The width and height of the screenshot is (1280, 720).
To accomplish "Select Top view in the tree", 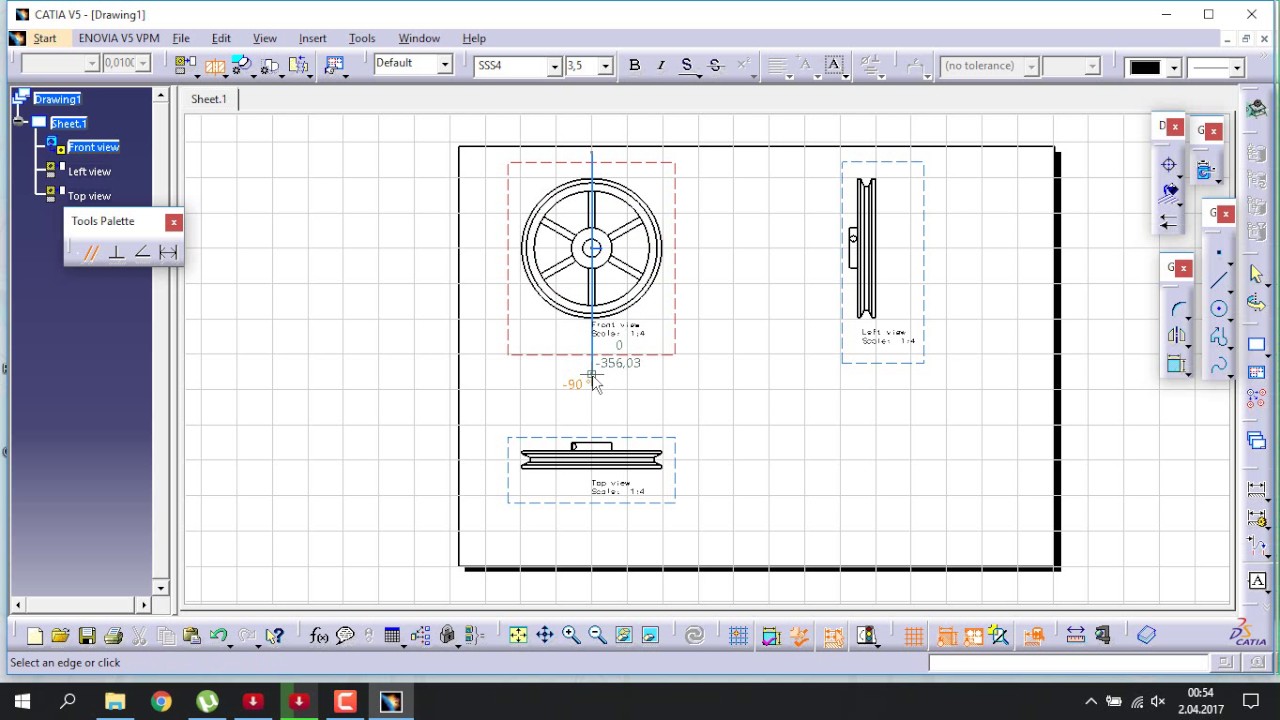I will [89, 196].
